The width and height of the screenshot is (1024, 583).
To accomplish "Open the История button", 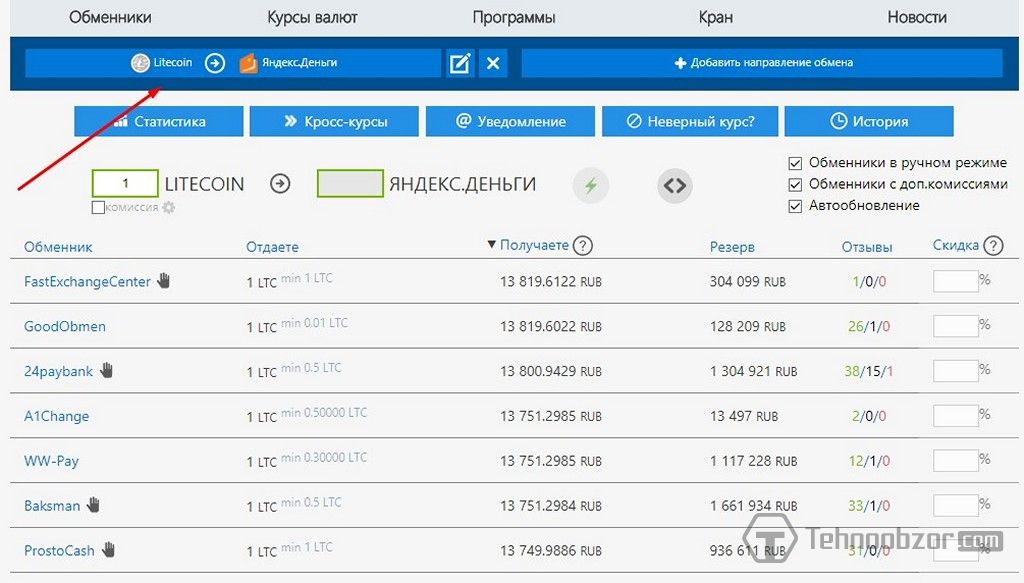I will pyautogui.click(x=869, y=121).
